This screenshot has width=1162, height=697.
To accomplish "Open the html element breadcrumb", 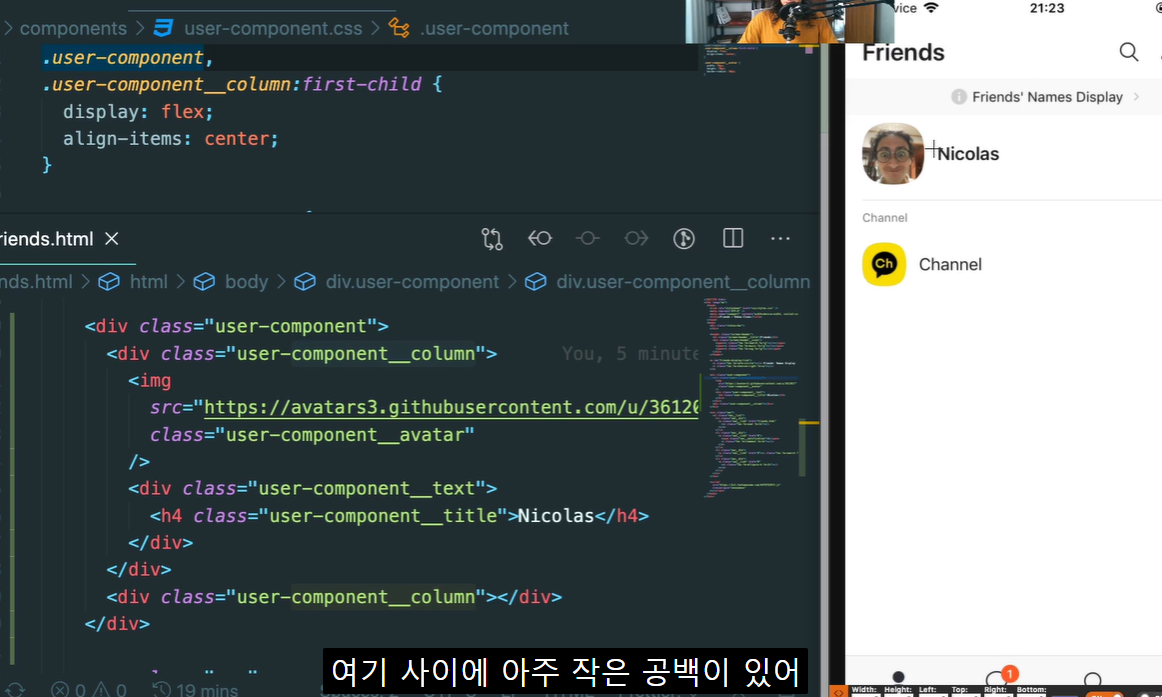I will coord(148,281).
